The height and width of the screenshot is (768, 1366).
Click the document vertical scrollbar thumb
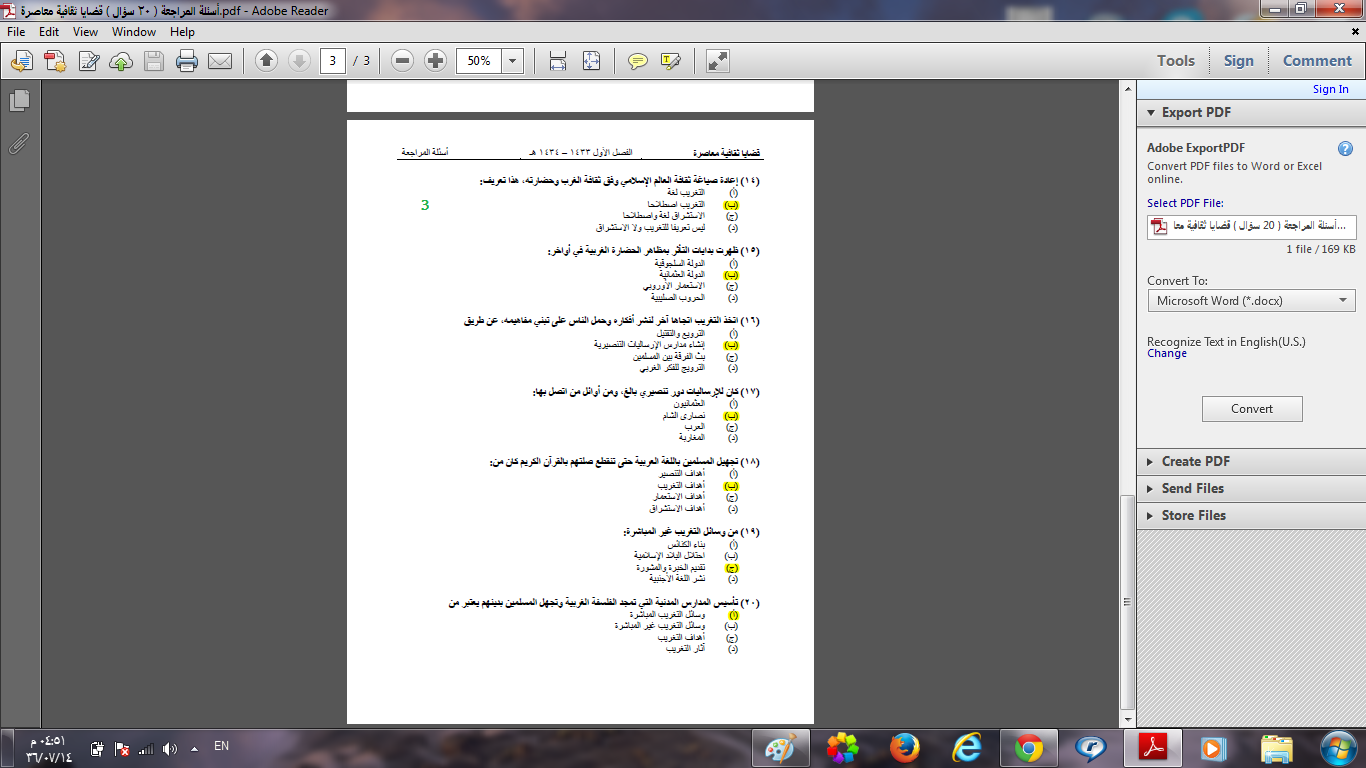point(1128,603)
